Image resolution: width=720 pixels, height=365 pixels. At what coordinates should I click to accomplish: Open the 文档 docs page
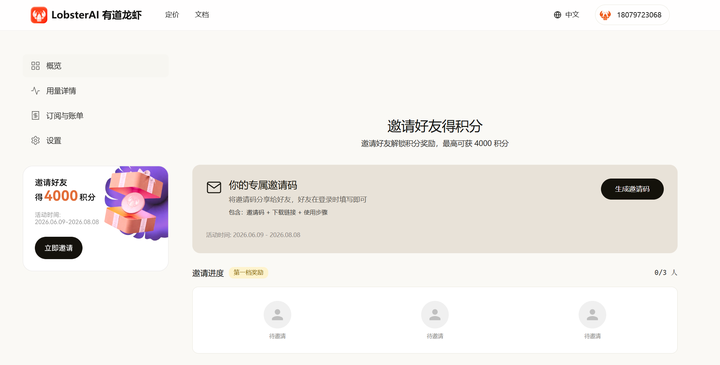(202, 15)
